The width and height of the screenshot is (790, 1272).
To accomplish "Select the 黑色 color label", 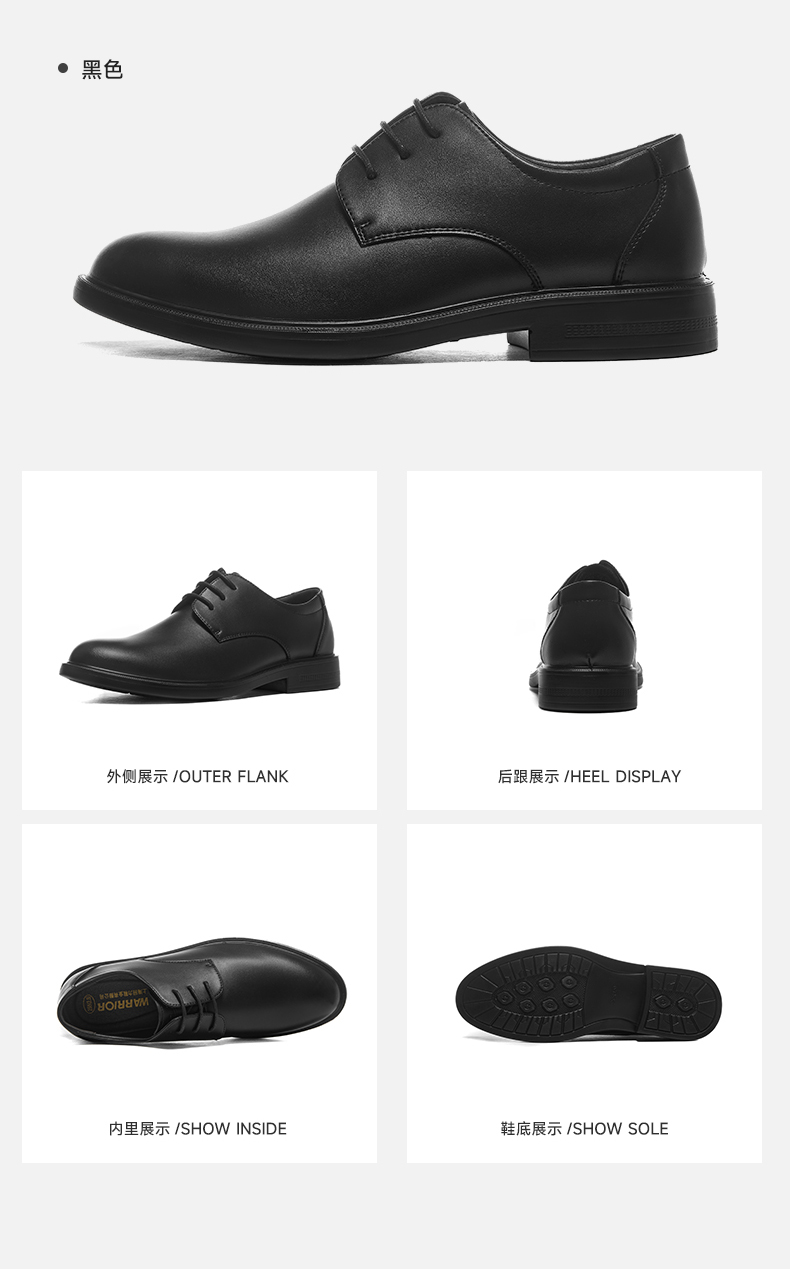I will click(x=102, y=69).
